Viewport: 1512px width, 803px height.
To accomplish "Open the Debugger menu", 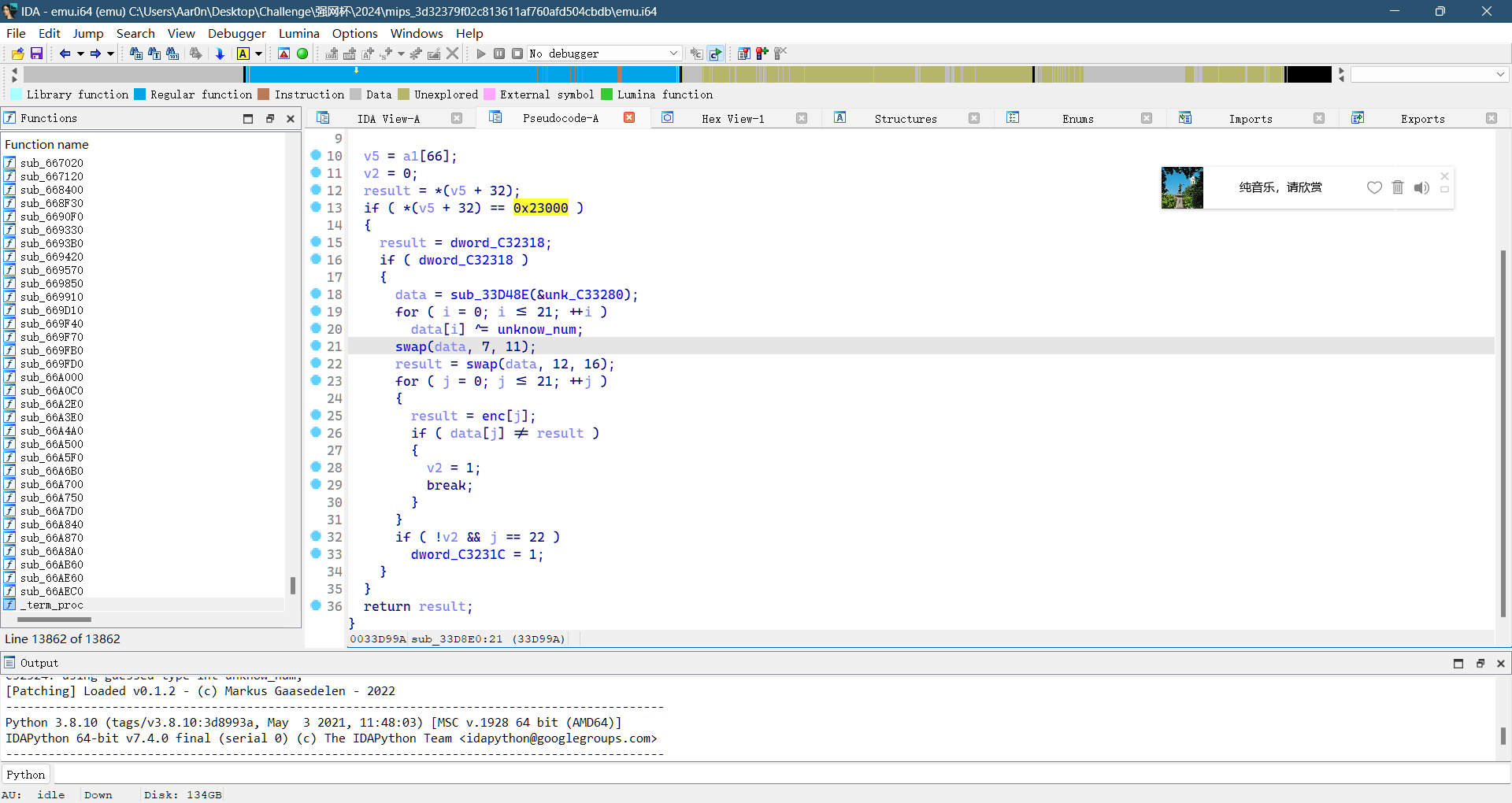I will (237, 33).
